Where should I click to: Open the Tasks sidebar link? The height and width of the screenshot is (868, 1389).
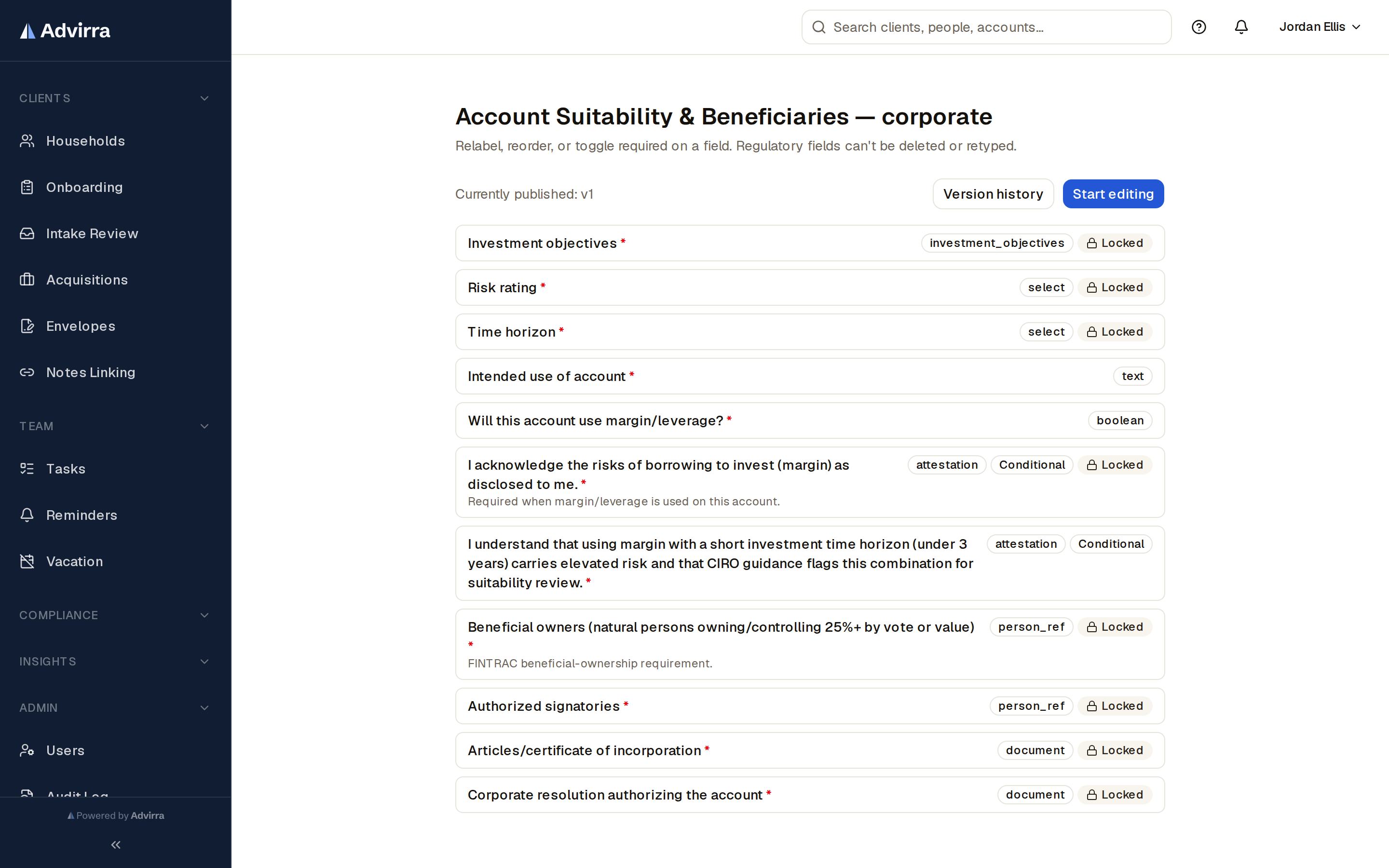click(x=115, y=468)
